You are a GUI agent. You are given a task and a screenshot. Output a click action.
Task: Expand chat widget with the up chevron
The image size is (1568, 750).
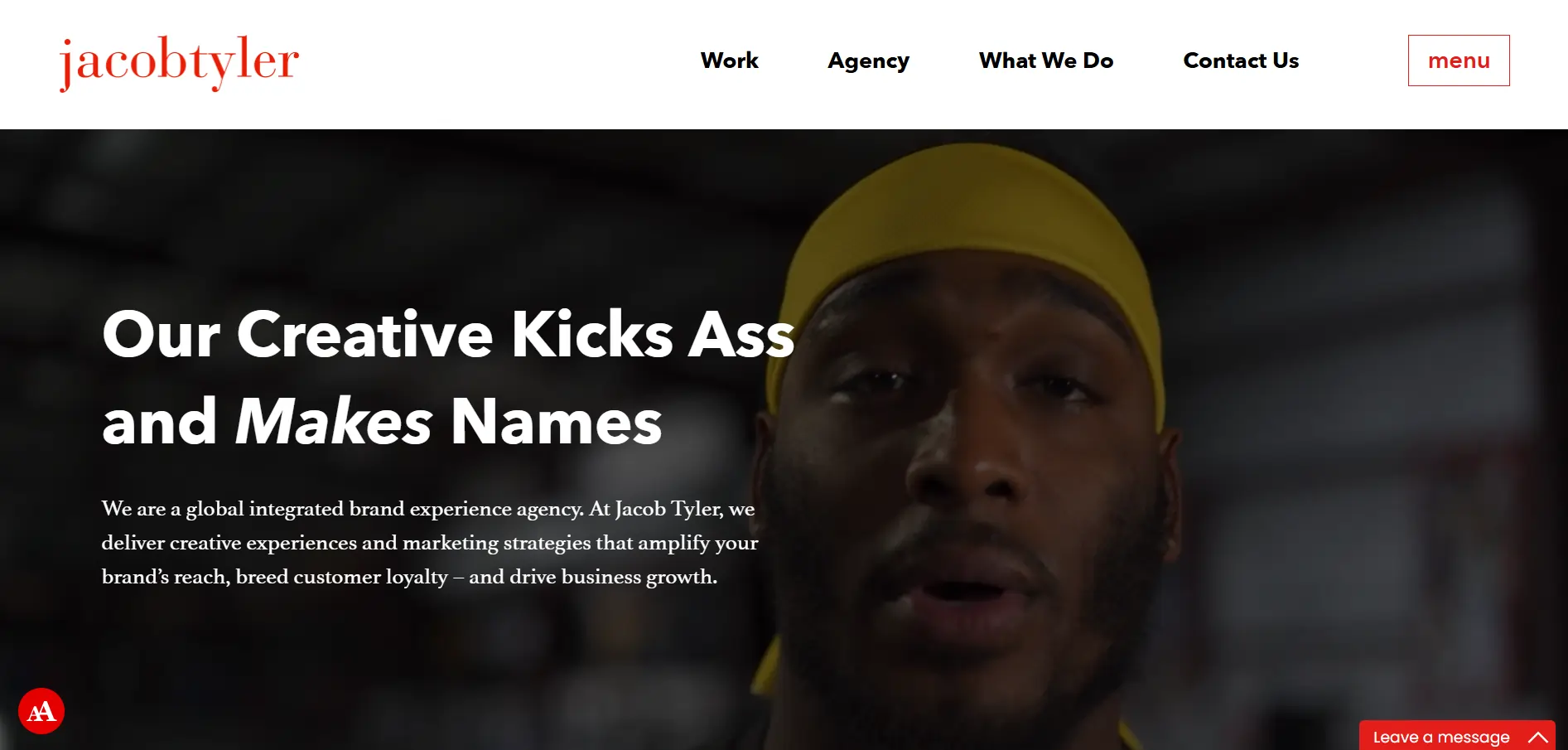(x=1538, y=737)
